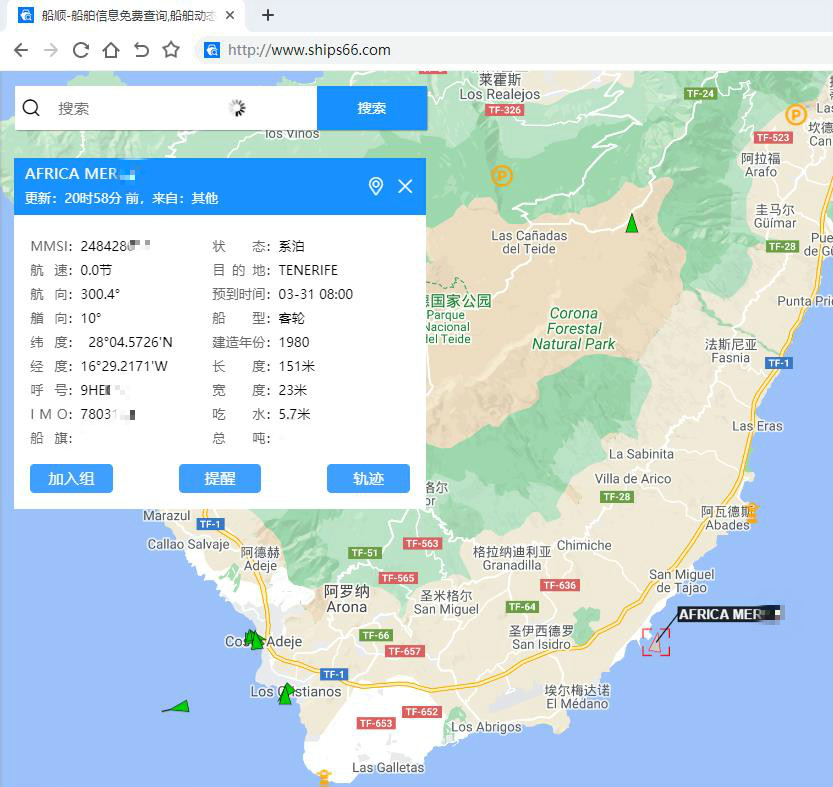Select the green vessel triangle near Costa Adeje

coord(253,638)
